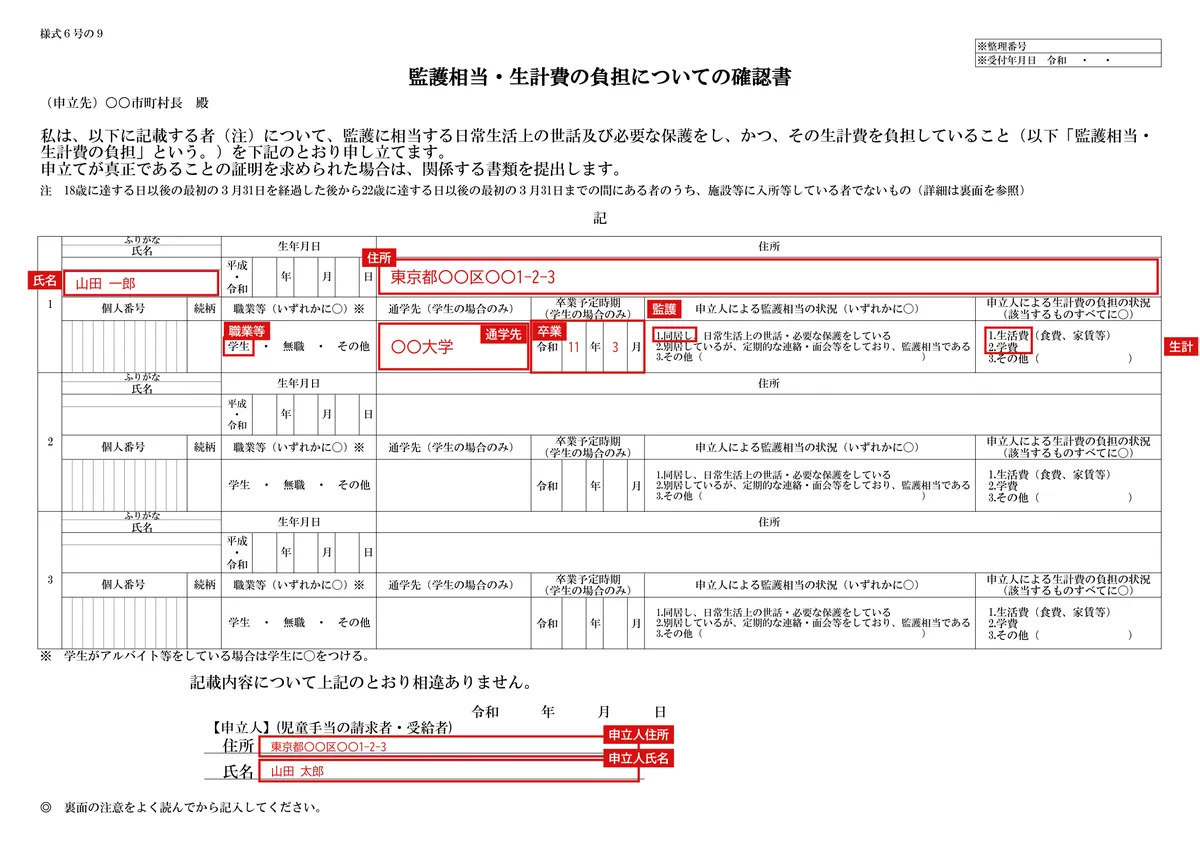Screen dimensions: 1200x849
Task: Click the red 住所 tag above the address
Action: point(379,258)
